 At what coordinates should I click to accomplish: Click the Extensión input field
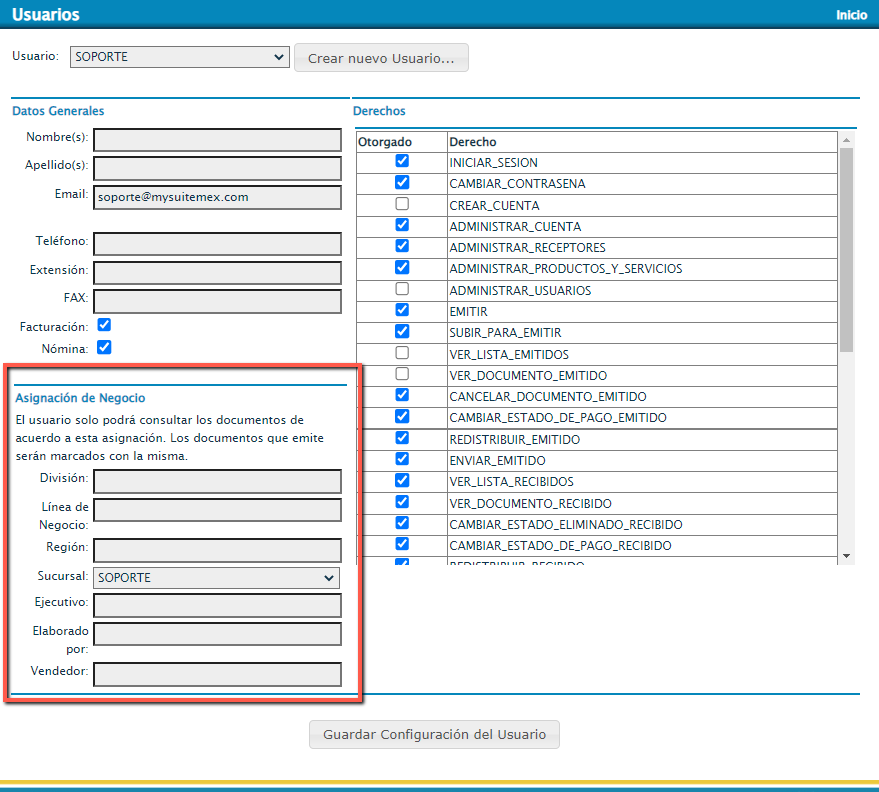tap(218, 272)
